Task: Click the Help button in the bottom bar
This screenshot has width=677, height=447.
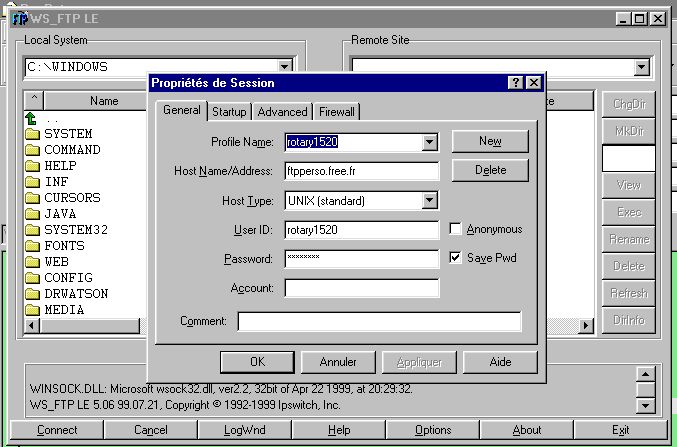Action: coord(339,430)
